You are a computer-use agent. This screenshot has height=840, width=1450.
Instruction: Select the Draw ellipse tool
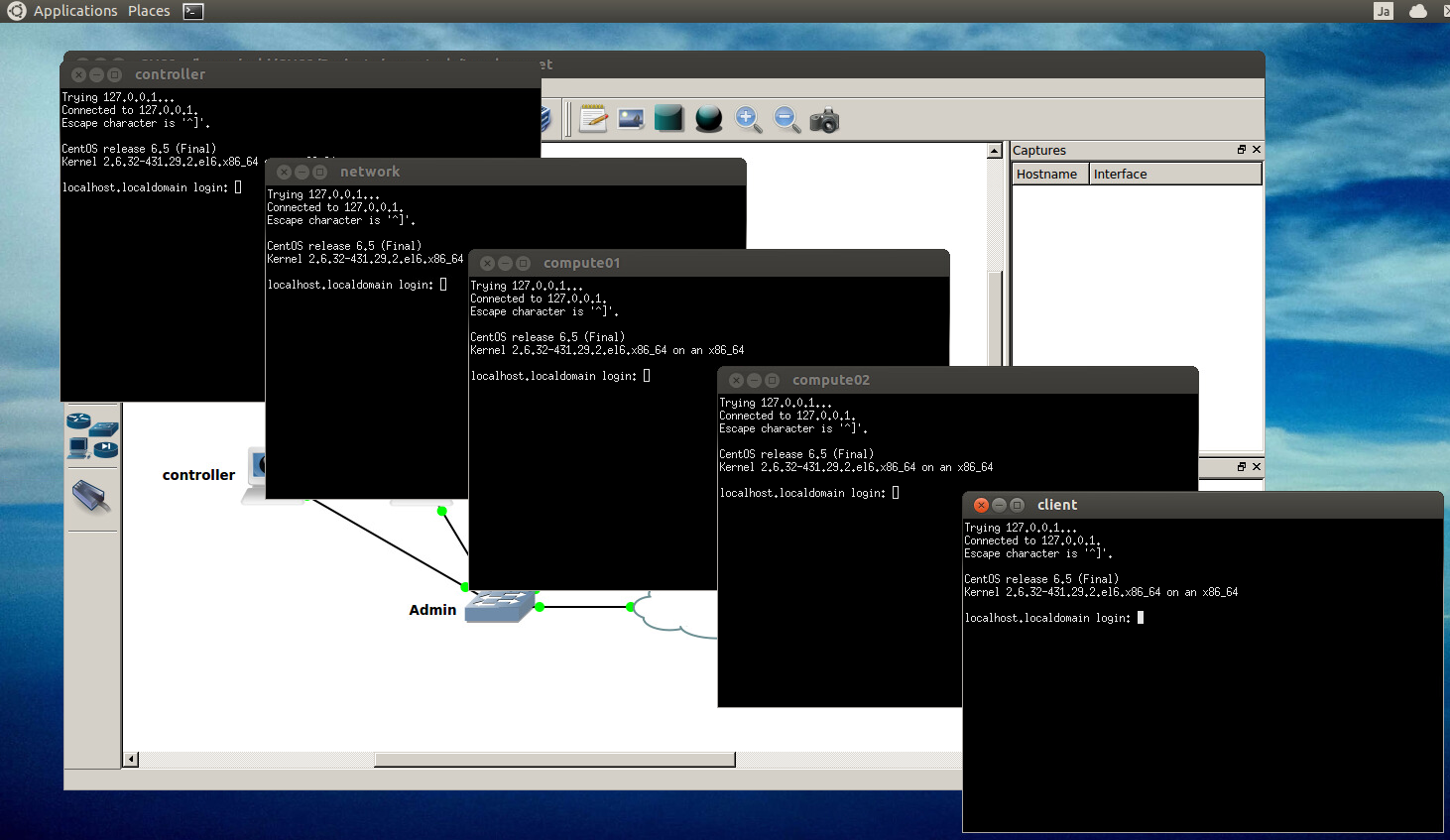(x=708, y=118)
